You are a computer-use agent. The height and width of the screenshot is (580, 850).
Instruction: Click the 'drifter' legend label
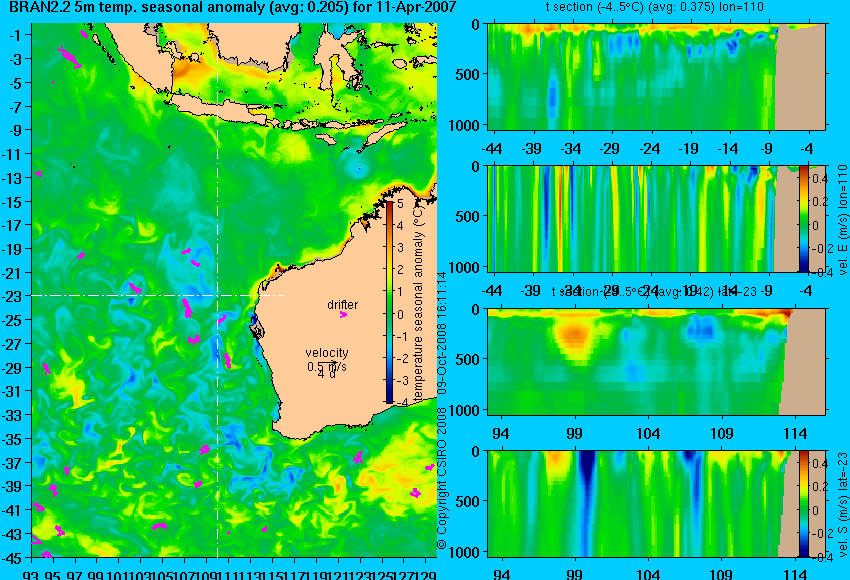point(342,305)
